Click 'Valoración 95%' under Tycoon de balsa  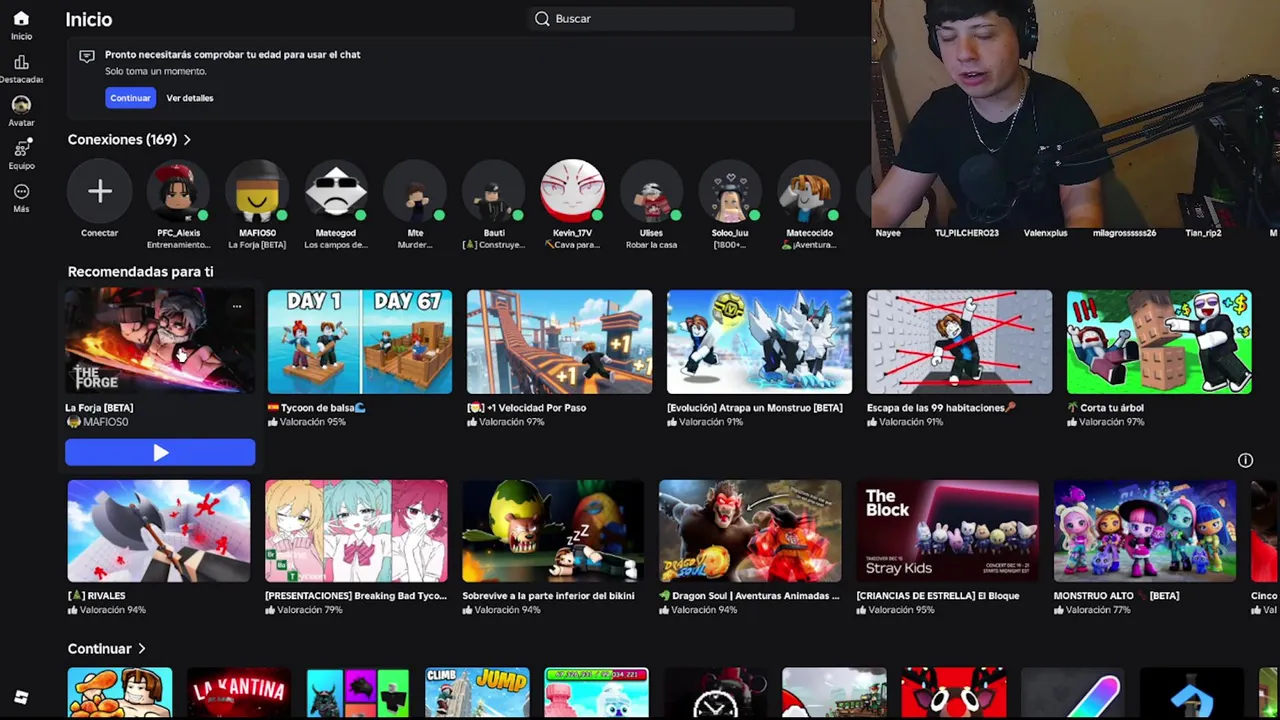coord(312,422)
